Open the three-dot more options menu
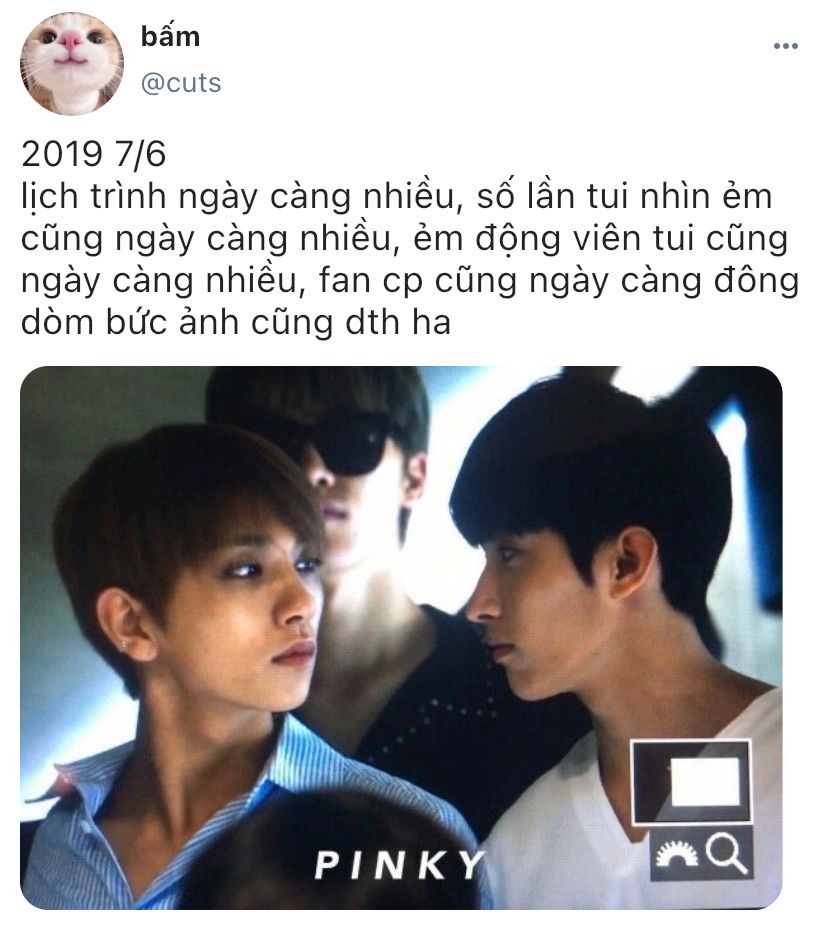Viewport: 828px width, 932px height. (x=785, y=46)
